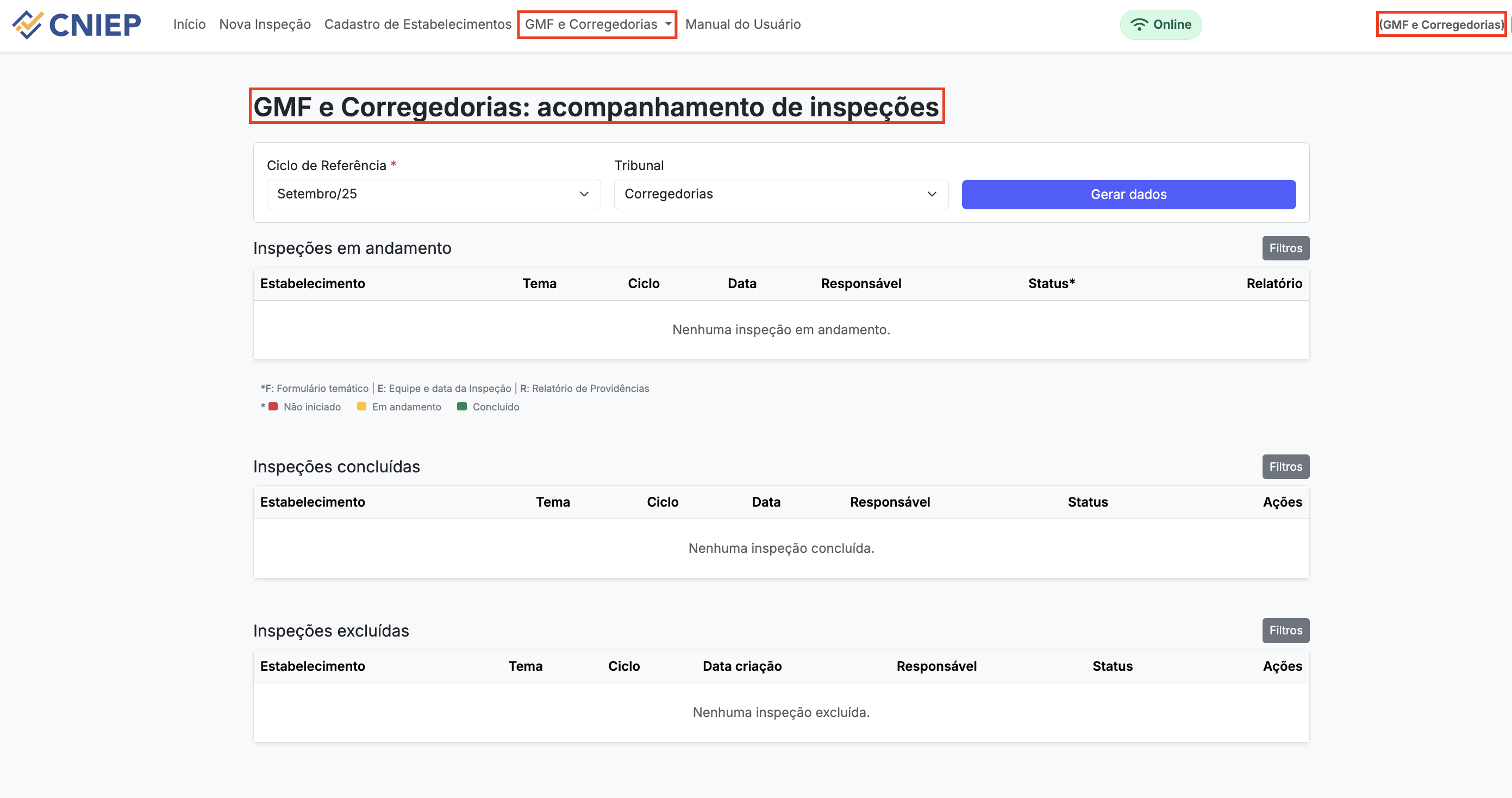Image resolution: width=1512 pixels, height=798 pixels.
Task: Open Filtros for Inspeções excluídas
Action: (x=1285, y=630)
